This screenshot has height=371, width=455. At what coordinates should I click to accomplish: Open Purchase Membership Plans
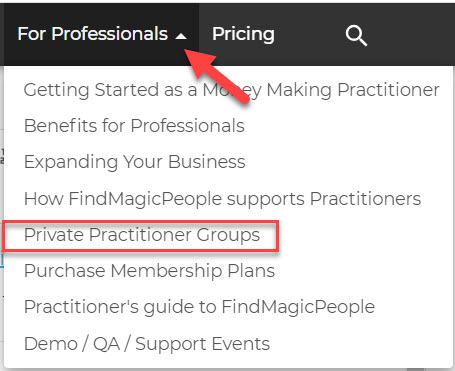[149, 270]
